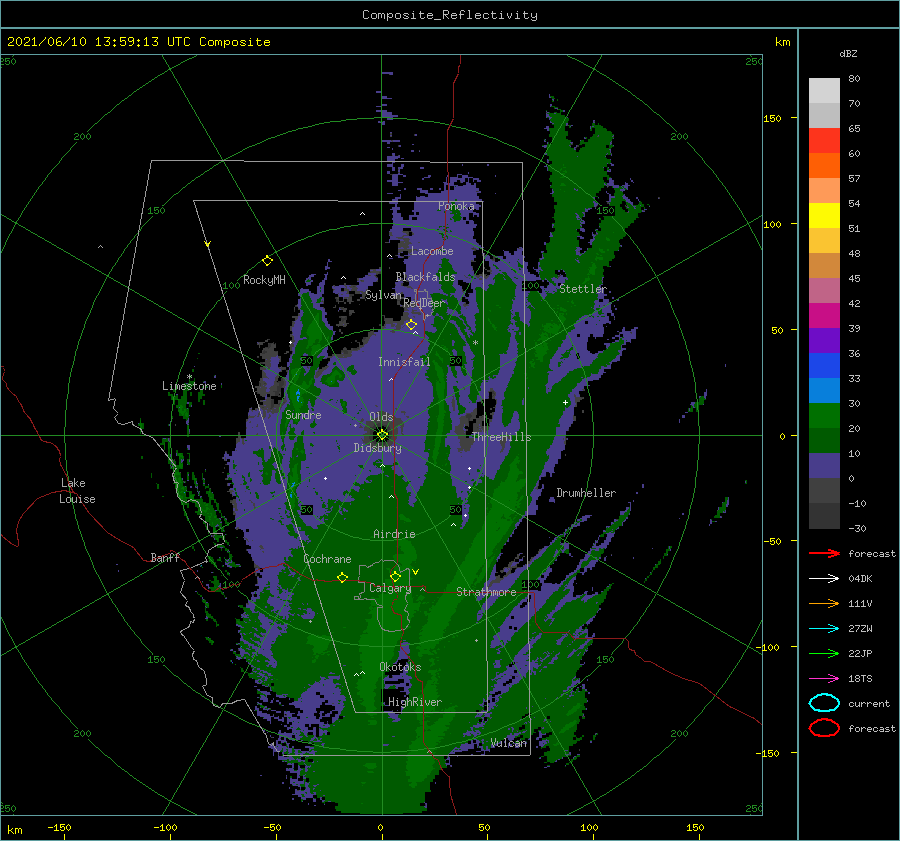Click the yellow diamond marker beside RockyMH
The height and width of the screenshot is (841, 900).
tap(267, 261)
